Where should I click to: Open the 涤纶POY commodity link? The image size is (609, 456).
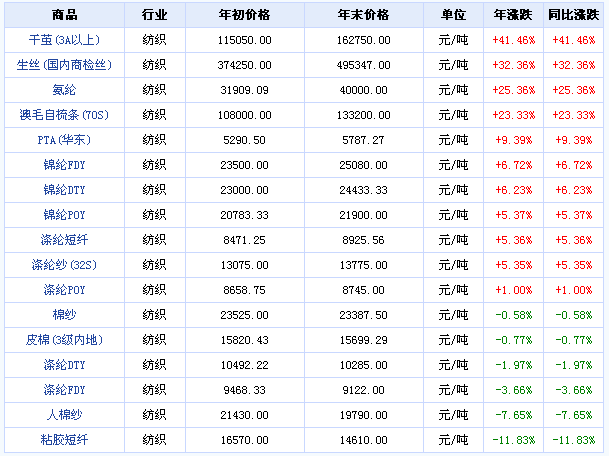pyautogui.click(x=62, y=289)
